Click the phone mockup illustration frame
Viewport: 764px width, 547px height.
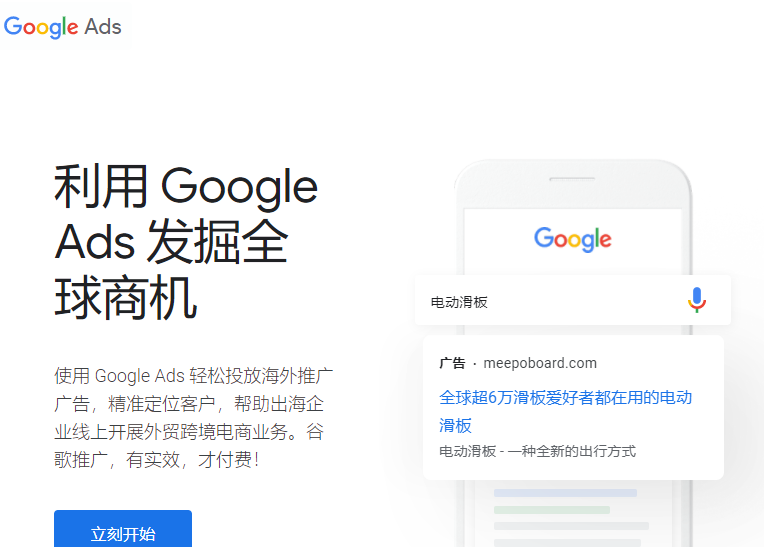click(x=573, y=353)
